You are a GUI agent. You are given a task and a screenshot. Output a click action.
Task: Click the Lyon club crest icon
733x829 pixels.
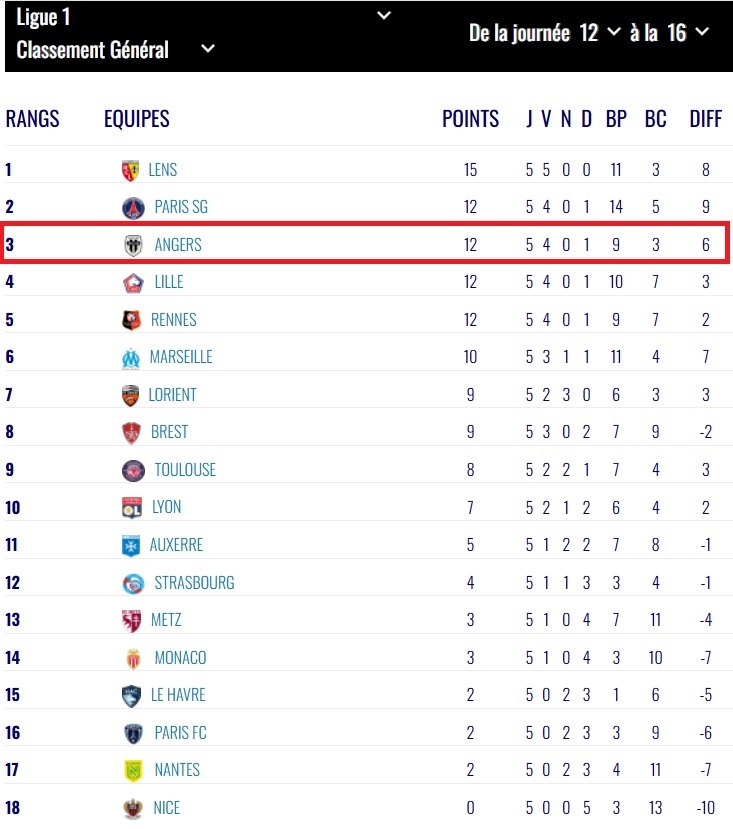[x=131, y=507]
